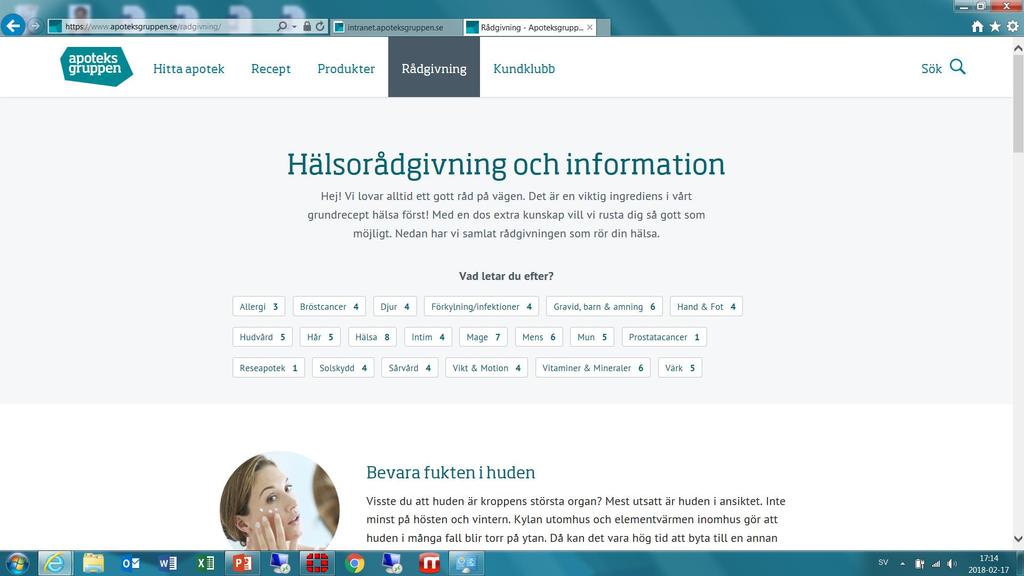1024x576 pixels.
Task: Click the volume speaker tray icon
Action: coord(952,564)
